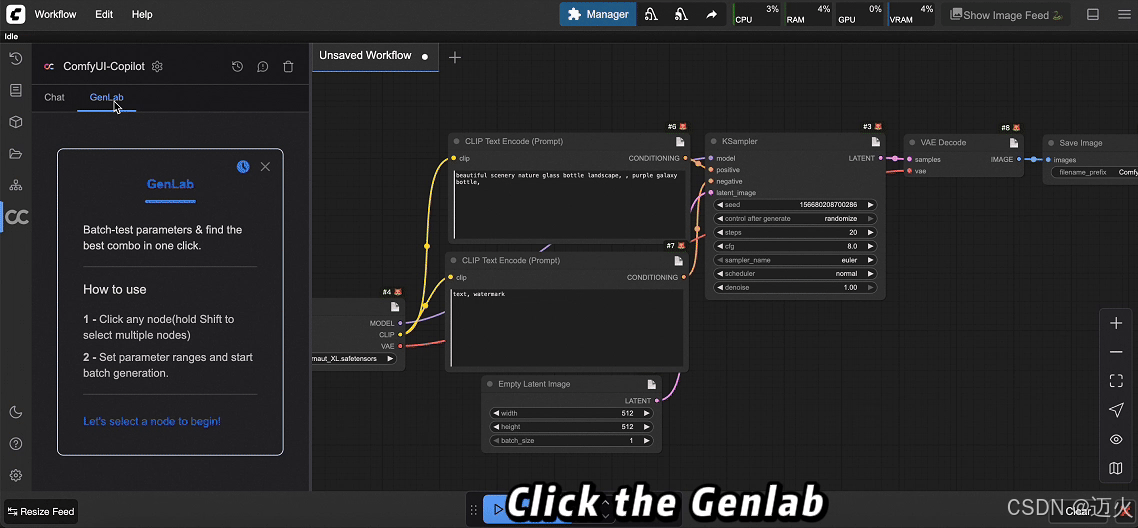Click the #6 node badge fox icon
Image resolution: width=1138 pixels, height=528 pixels.
click(683, 126)
